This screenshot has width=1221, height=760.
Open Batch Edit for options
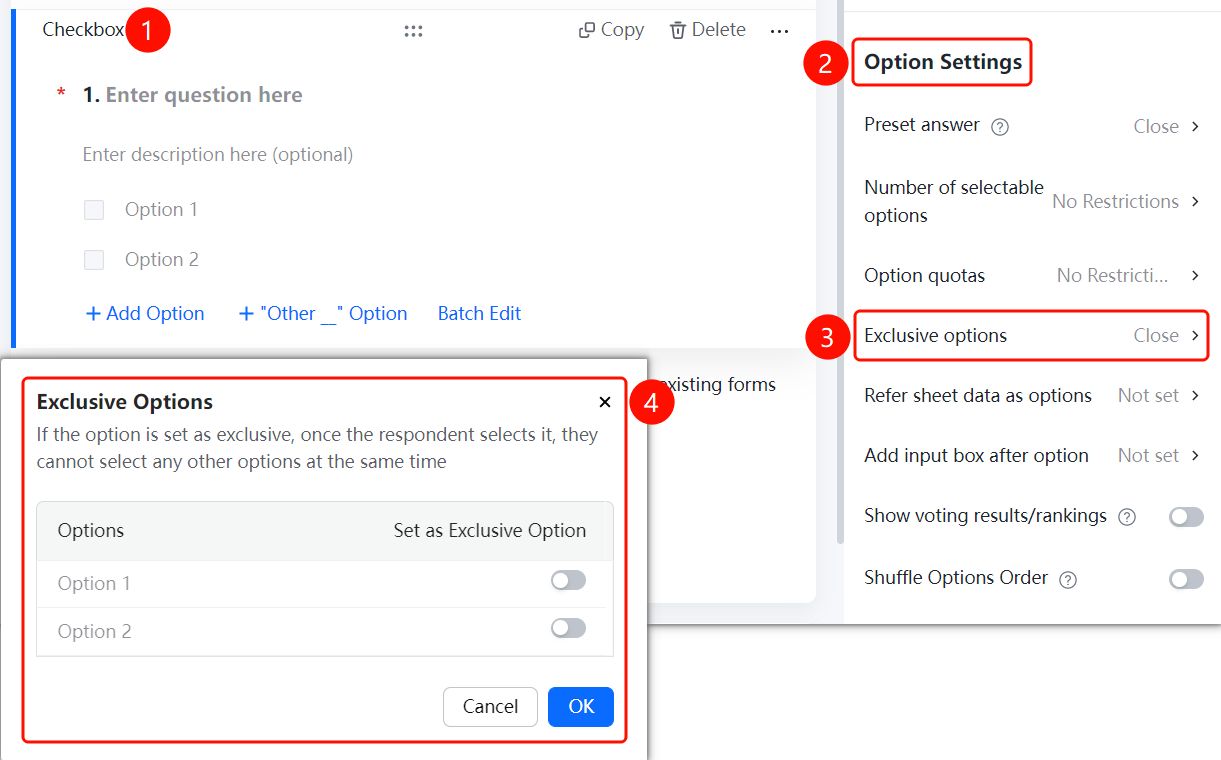click(480, 313)
